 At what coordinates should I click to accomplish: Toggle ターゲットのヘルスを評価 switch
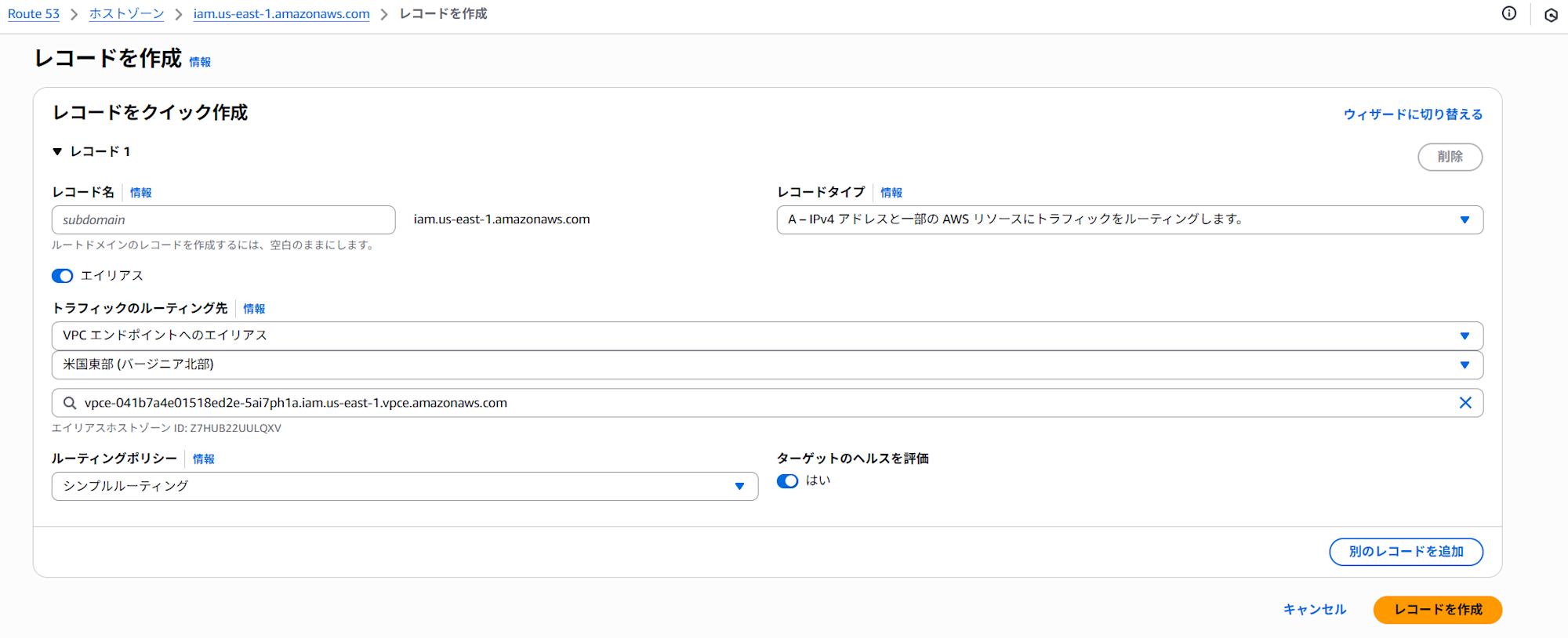tap(787, 481)
